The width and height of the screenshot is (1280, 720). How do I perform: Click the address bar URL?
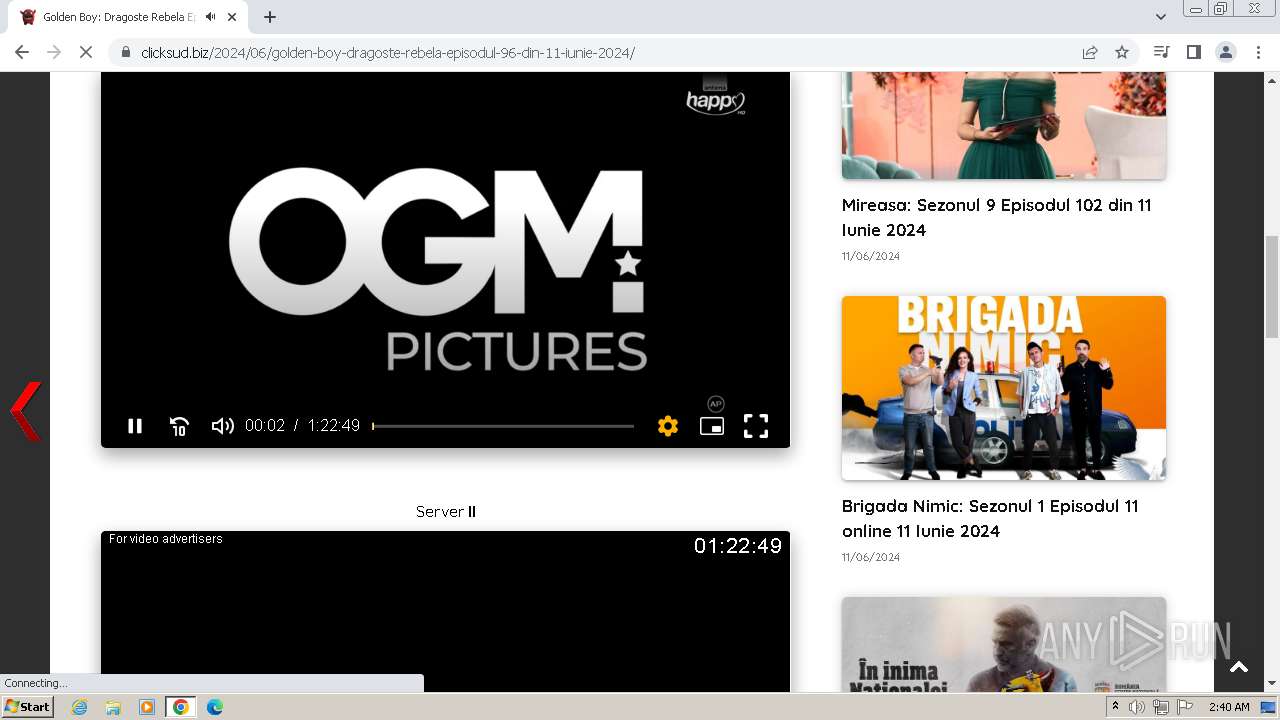click(388, 53)
